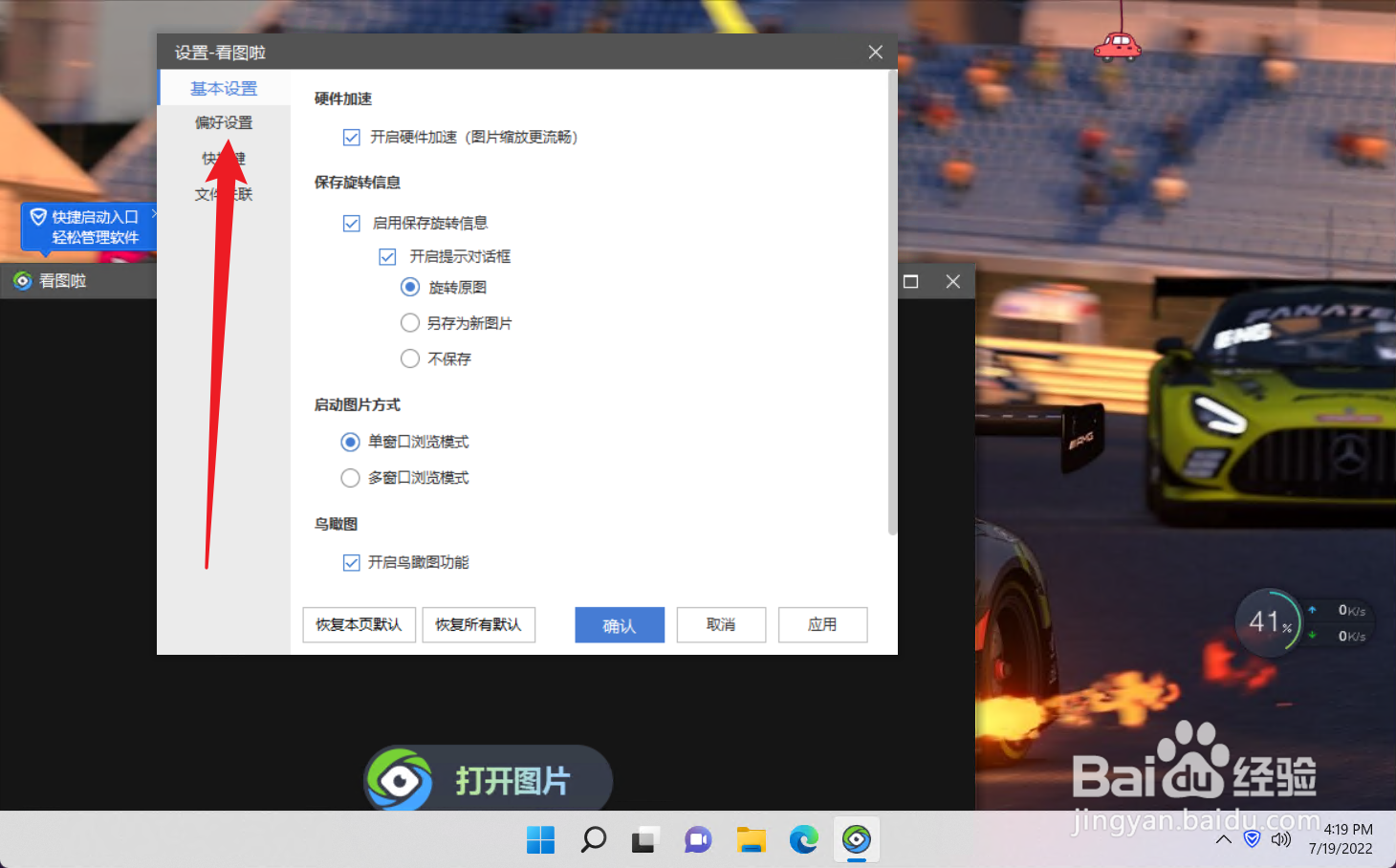Open the Windows Start menu
The width and height of the screenshot is (1396, 868).
pyautogui.click(x=540, y=840)
